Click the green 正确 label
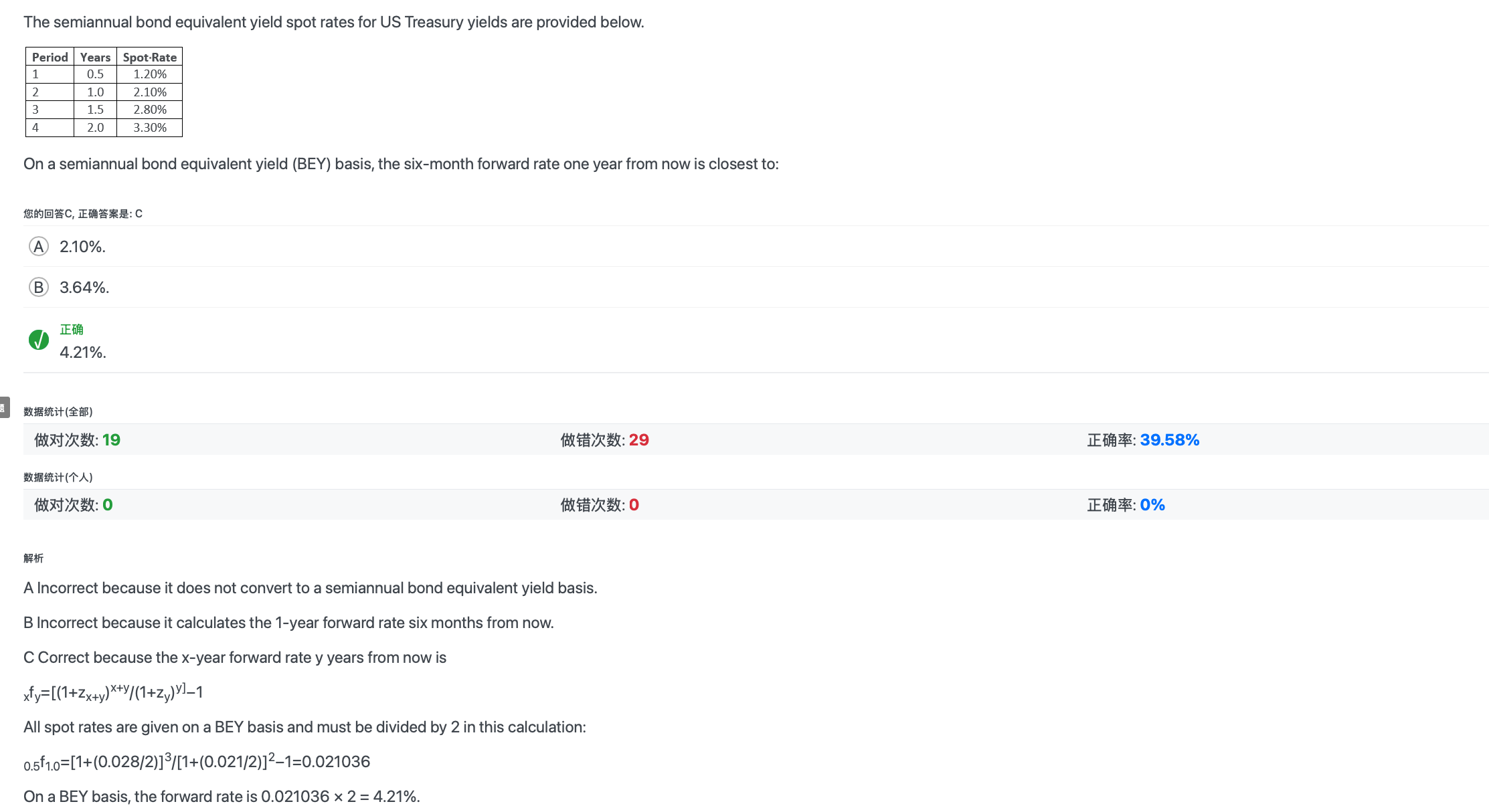The height and width of the screenshot is (812, 1489). tap(72, 329)
